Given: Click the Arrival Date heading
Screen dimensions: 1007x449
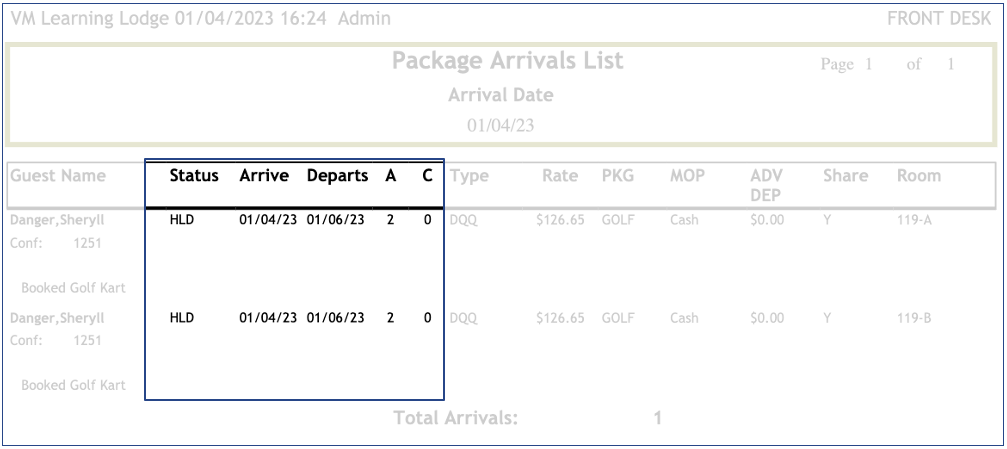Looking at the screenshot, I should click(500, 96).
